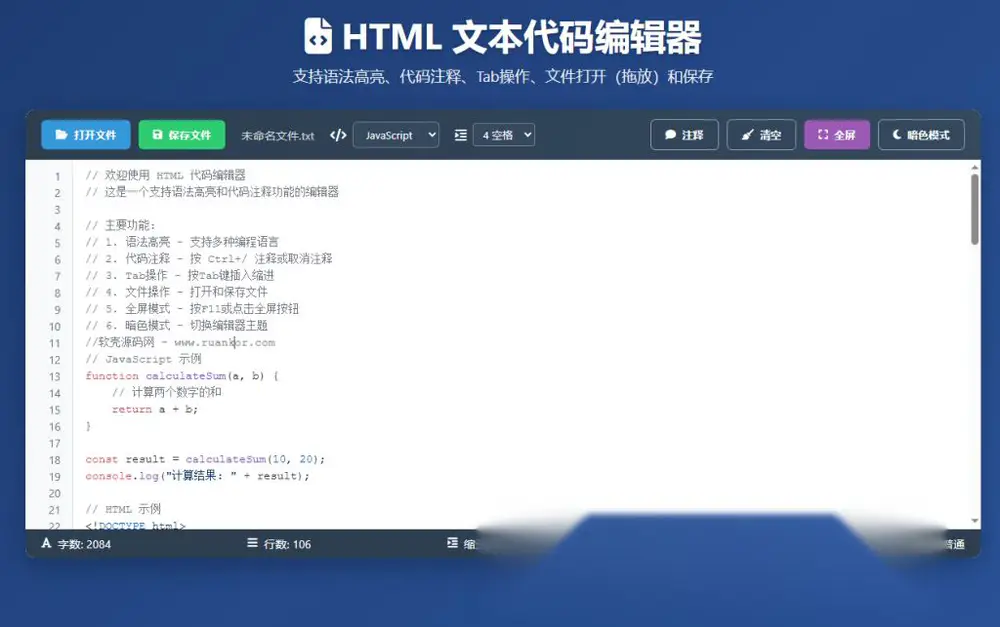The height and width of the screenshot is (627, 1000).
Task: Click the file-code logo beside the title
Action: 318,36
